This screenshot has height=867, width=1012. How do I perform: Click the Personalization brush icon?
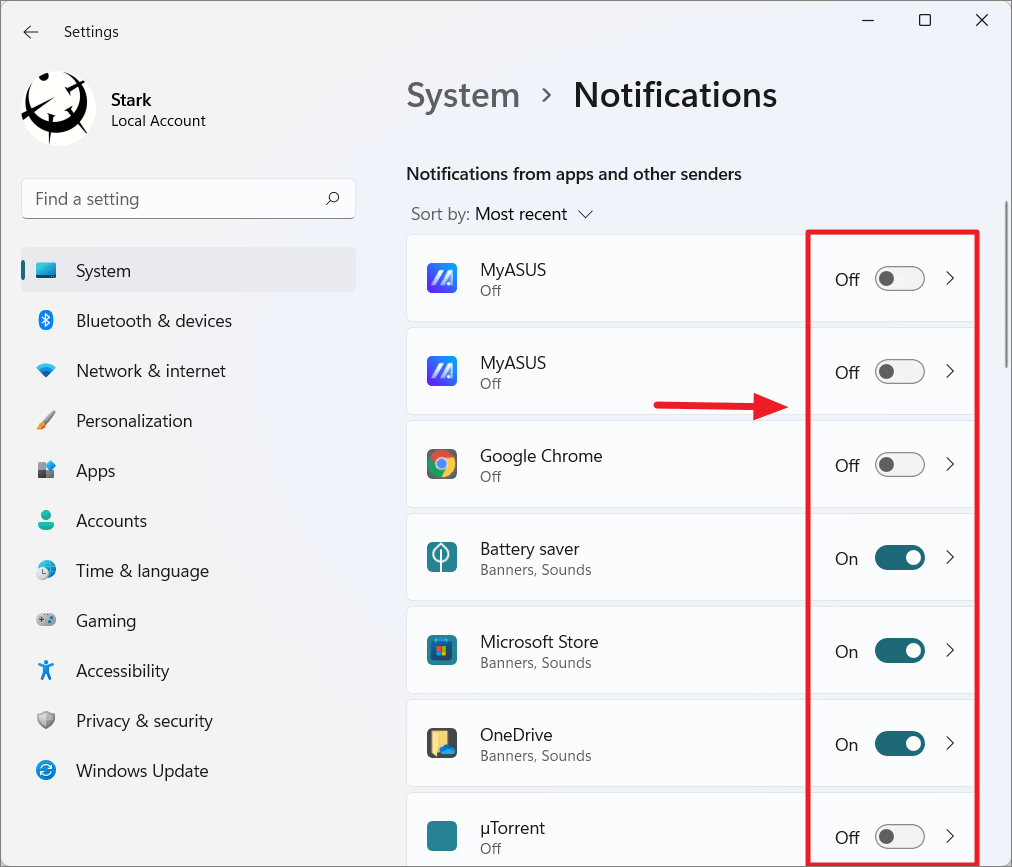[46, 420]
